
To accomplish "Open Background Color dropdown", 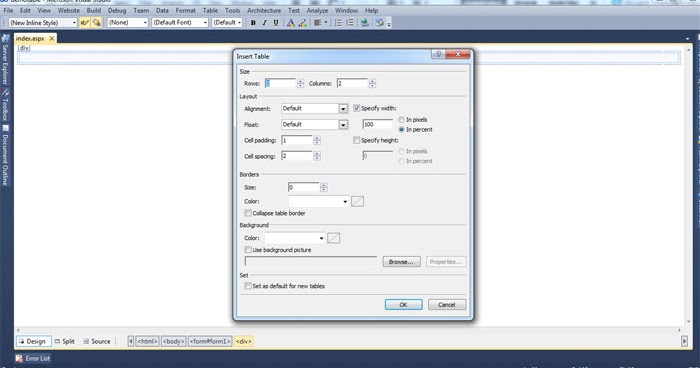I will [321, 238].
